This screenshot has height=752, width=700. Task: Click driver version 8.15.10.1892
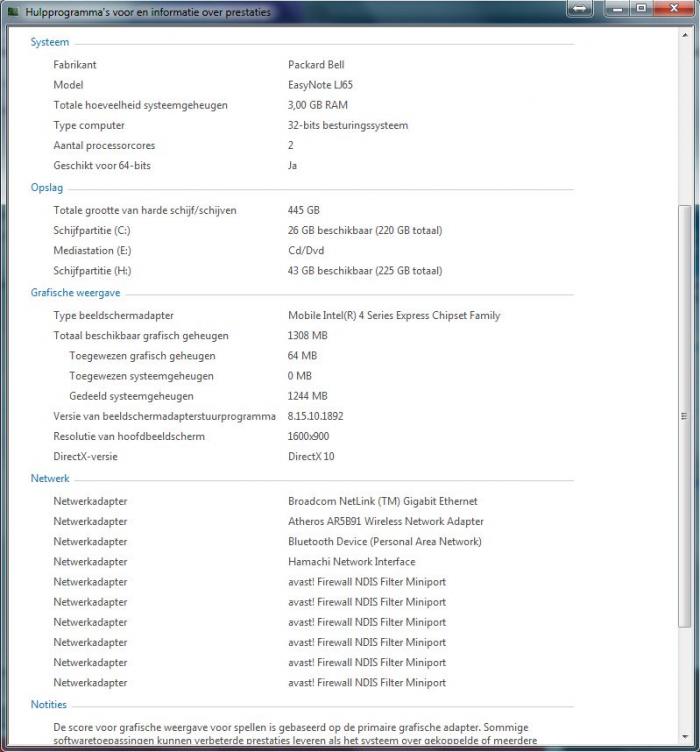tap(315, 416)
